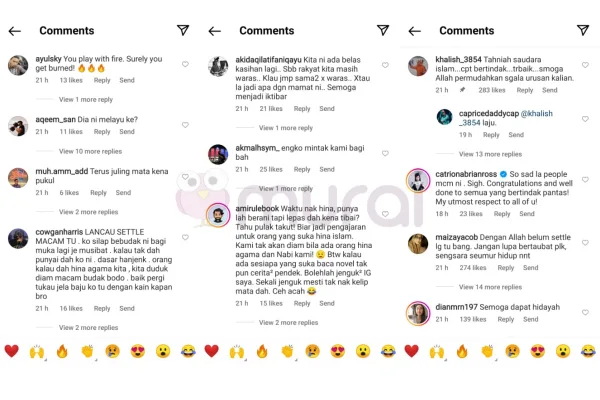The height and width of the screenshot is (400, 600).
Task: Toggle like heart on amirulebook's comment
Action: point(385,214)
